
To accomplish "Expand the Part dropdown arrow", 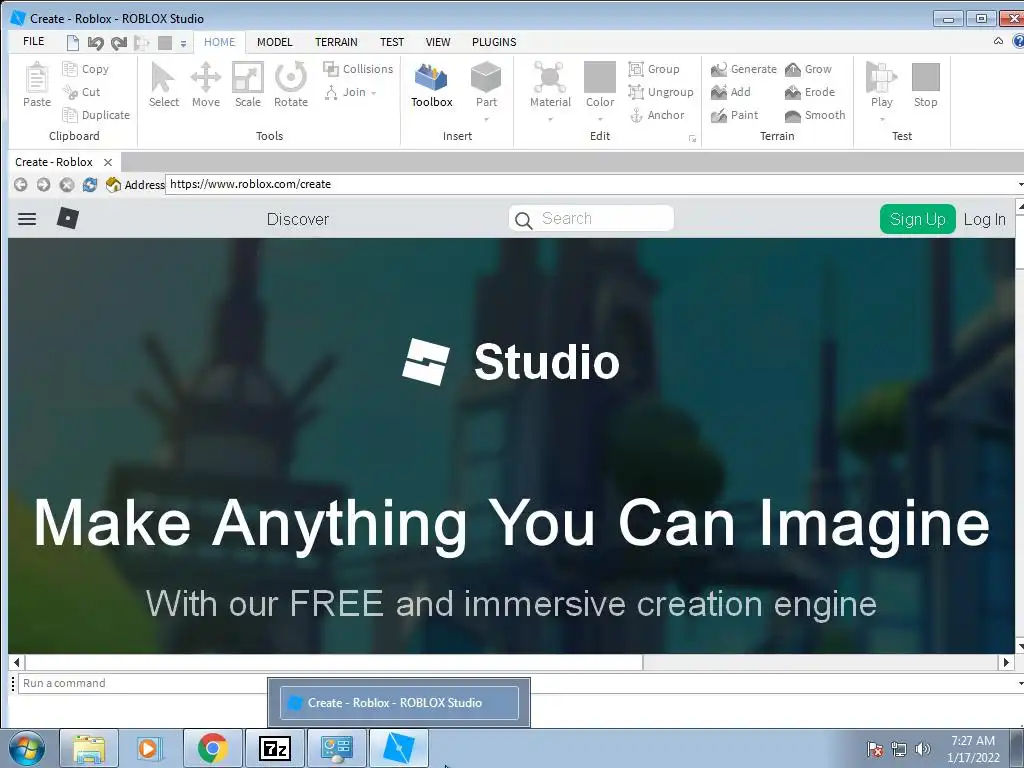I will 486,120.
